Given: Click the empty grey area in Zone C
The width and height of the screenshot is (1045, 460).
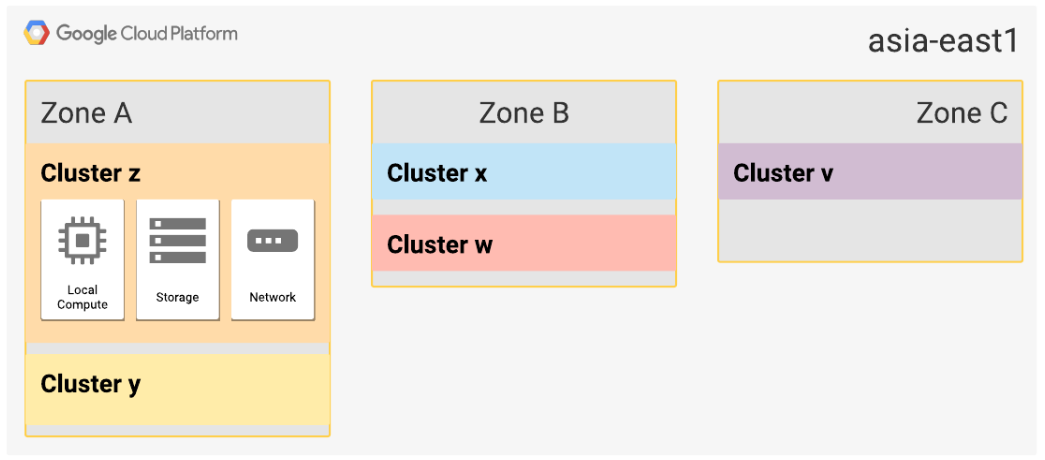Looking at the screenshot, I should (x=870, y=230).
